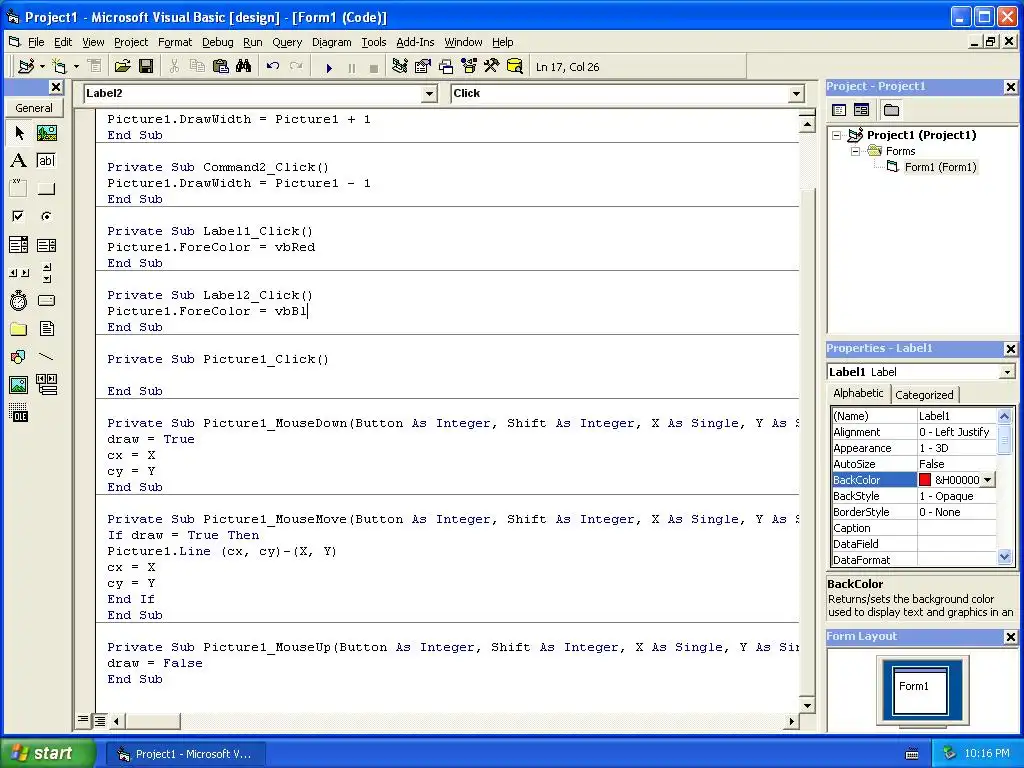Open the File menu

[36, 42]
